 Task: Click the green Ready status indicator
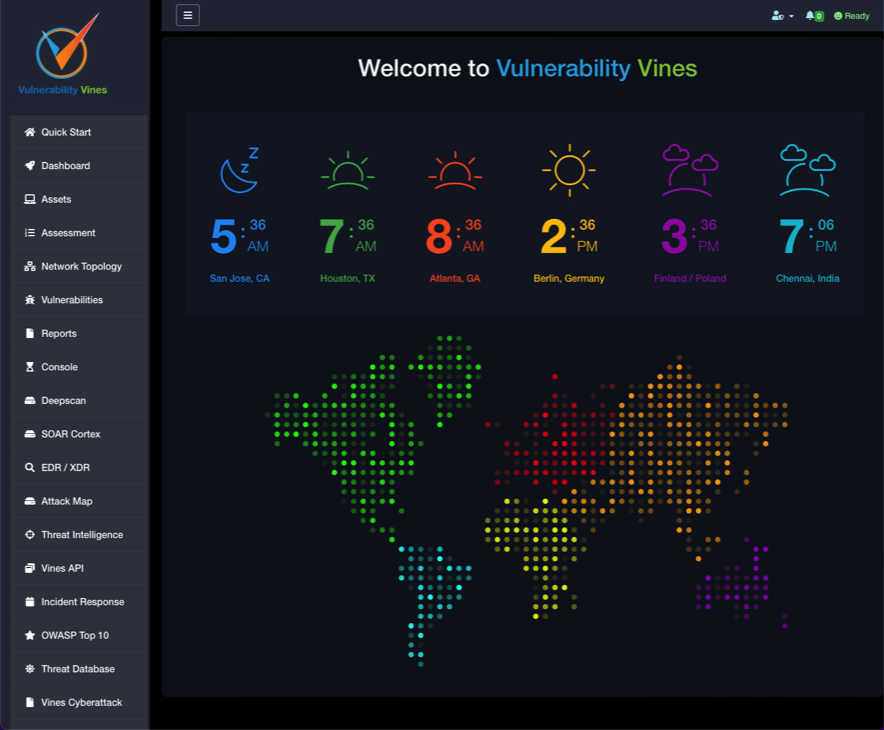click(851, 16)
